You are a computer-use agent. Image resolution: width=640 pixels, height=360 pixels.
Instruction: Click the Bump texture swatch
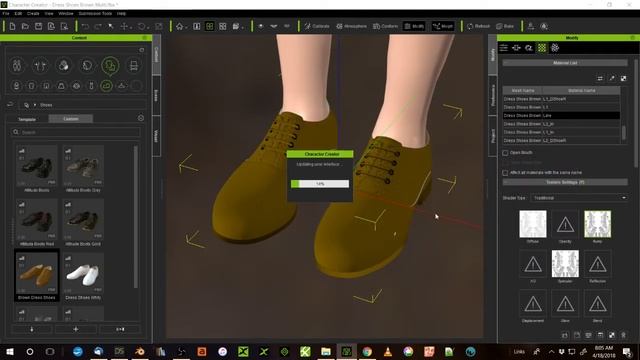[x=598, y=224]
